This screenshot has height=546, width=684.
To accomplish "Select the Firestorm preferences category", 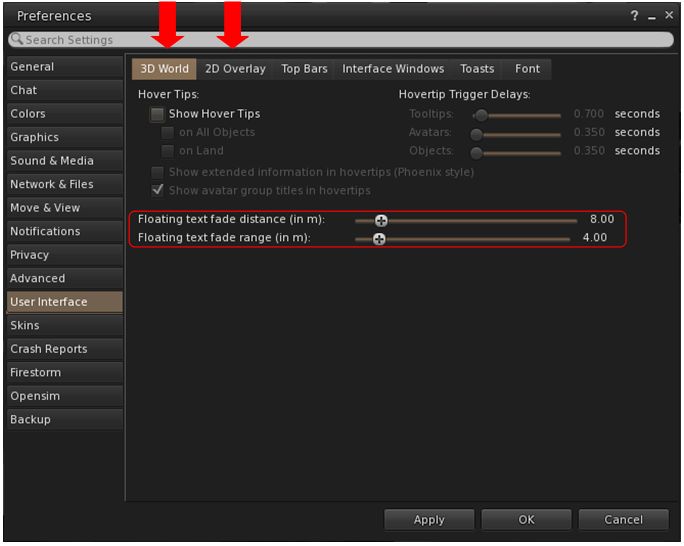I will (x=36, y=373).
